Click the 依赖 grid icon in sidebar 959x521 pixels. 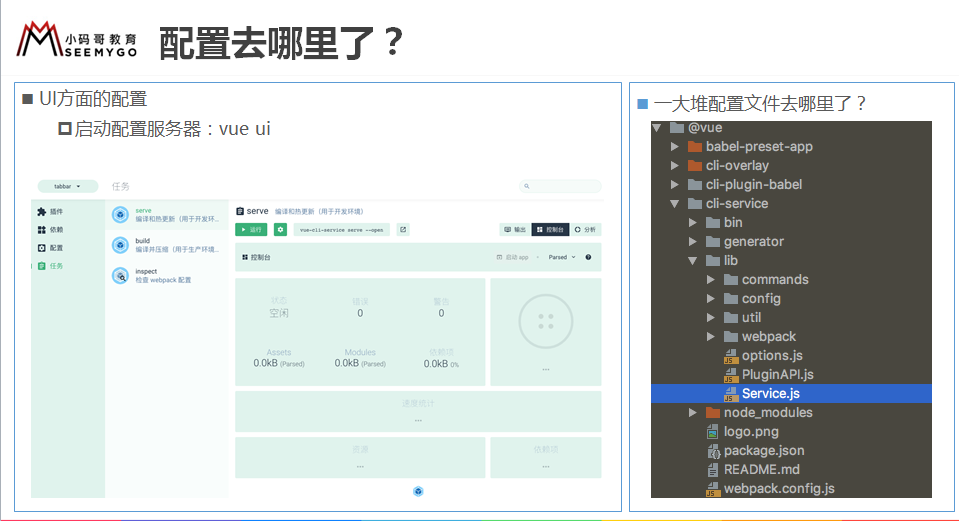42,230
